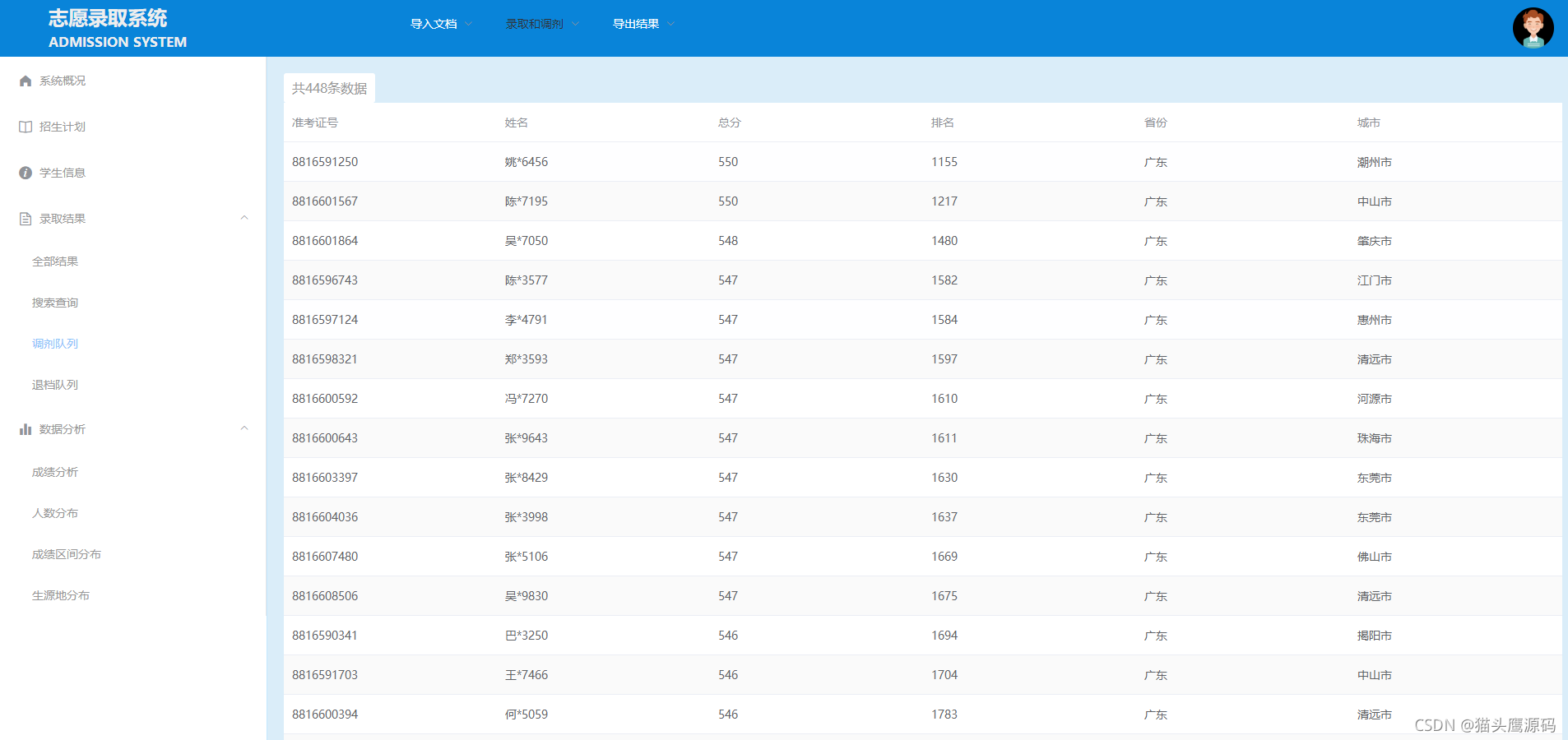Collapse the 数据分析 submenu chevron
This screenshot has width=1568, height=740.
244,428
